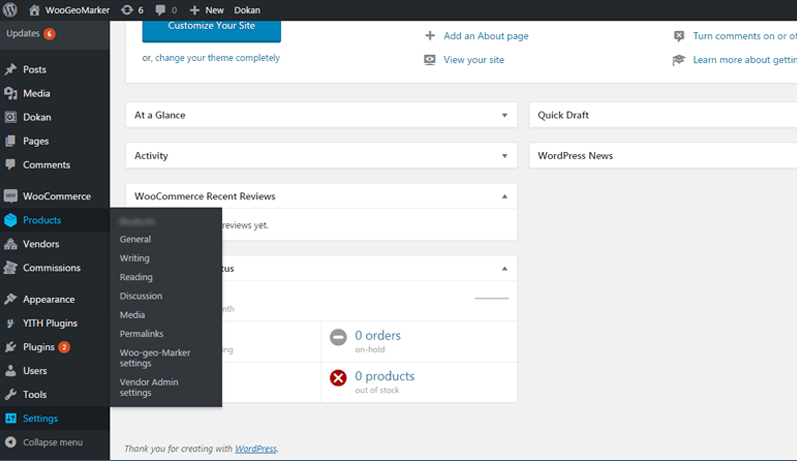Collapse the WooCommerce Recent Reviews panel
The height and width of the screenshot is (461, 797).
[x=504, y=197]
